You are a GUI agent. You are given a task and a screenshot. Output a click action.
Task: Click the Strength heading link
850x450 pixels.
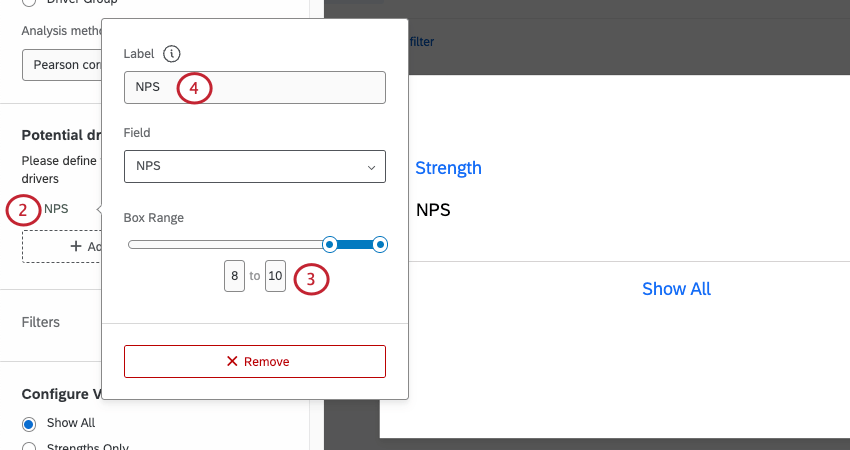448,168
